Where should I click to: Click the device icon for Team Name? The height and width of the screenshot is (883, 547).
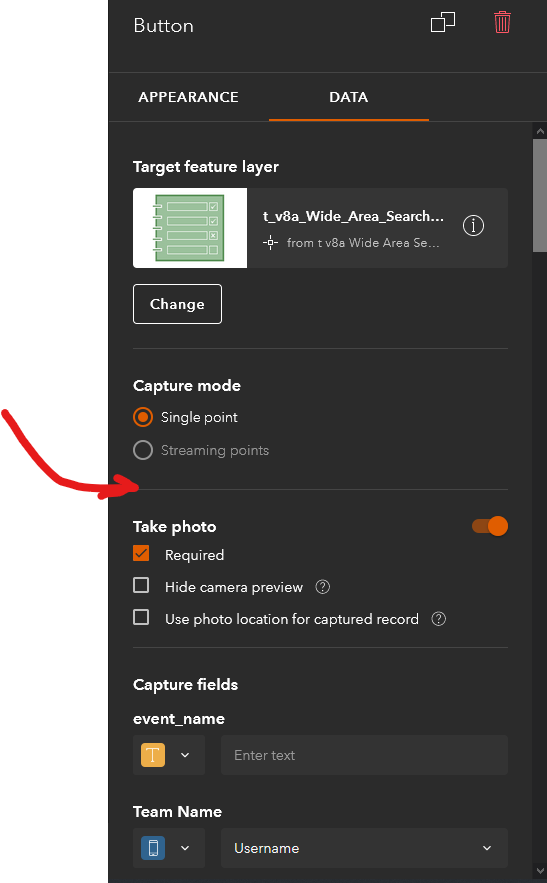pyautogui.click(x=153, y=848)
